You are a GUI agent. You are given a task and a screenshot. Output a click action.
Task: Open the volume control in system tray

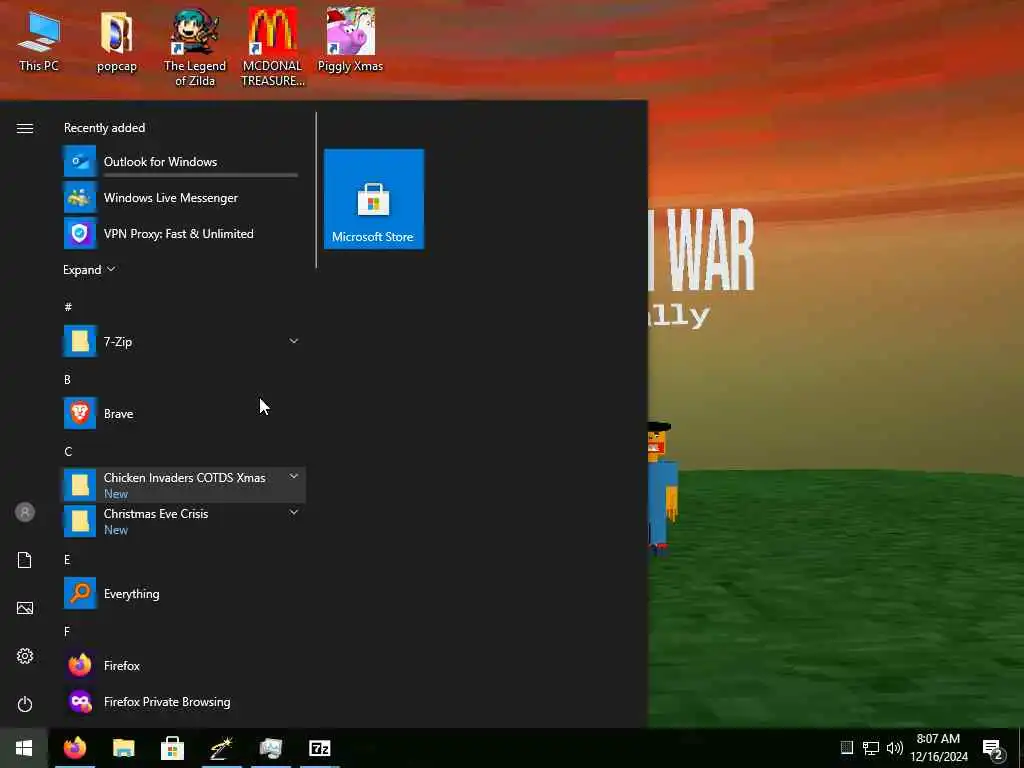click(895, 748)
